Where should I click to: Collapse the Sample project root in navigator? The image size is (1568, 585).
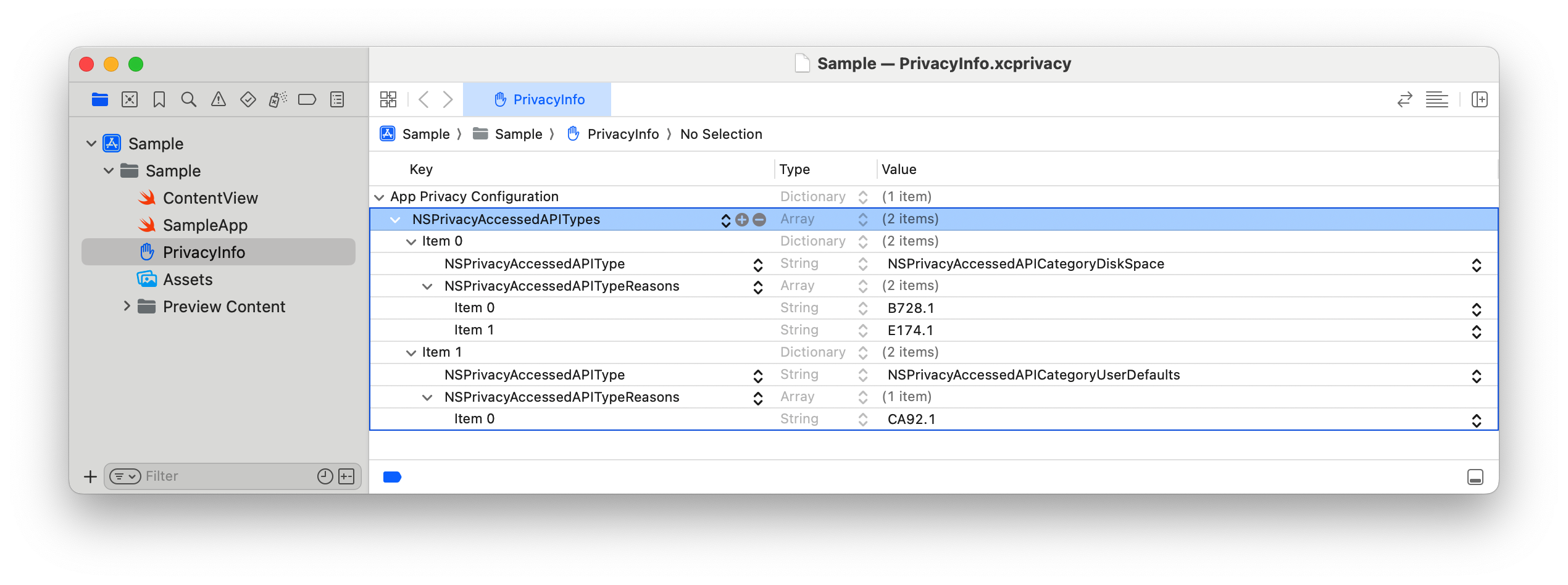[91, 144]
